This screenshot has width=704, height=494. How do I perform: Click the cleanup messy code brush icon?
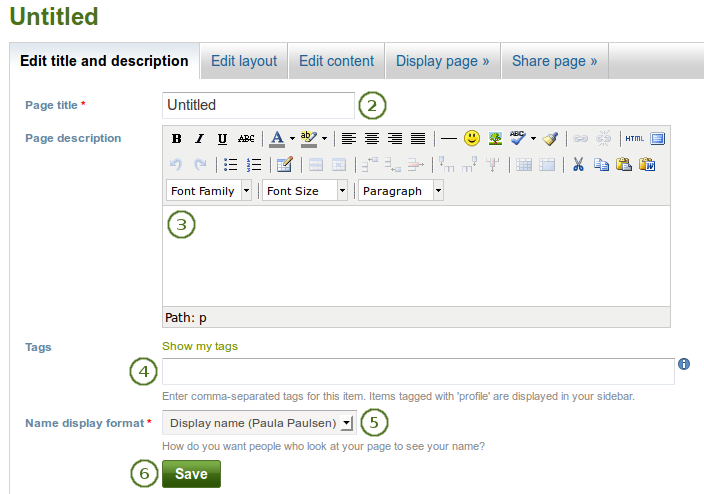[551, 139]
